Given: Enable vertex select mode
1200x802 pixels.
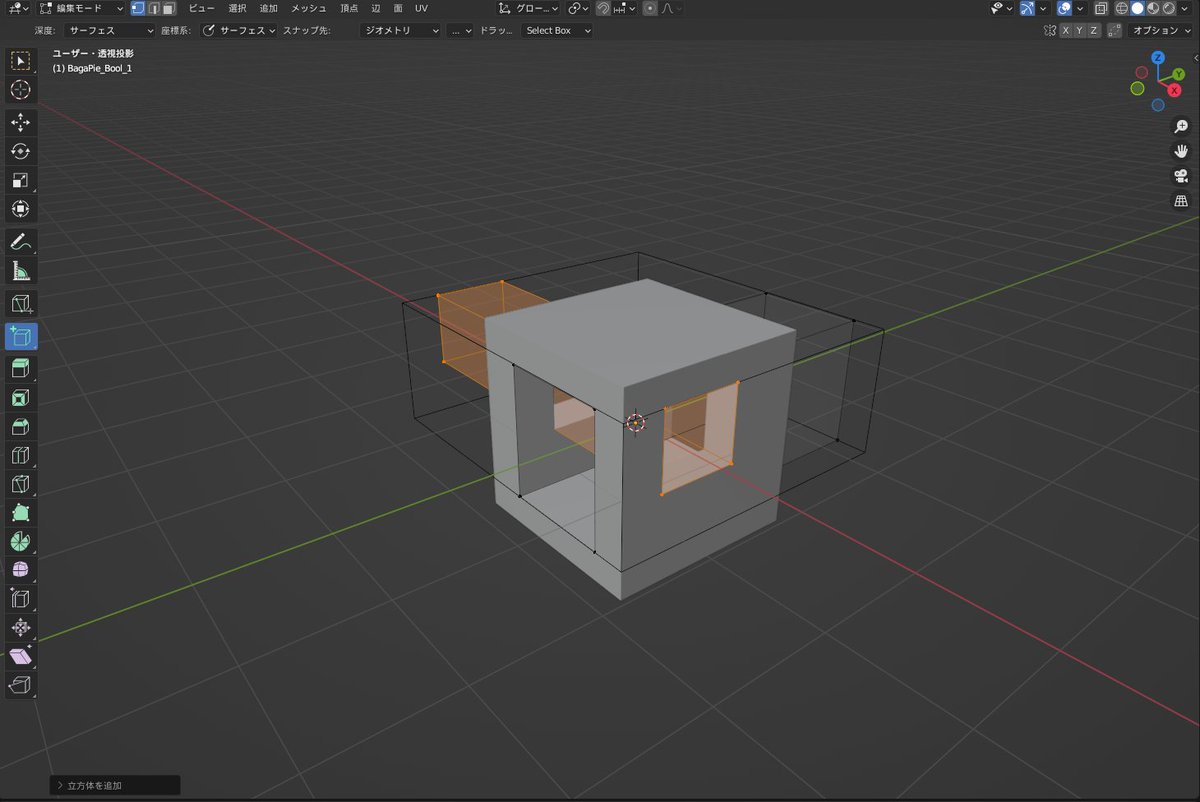Looking at the screenshot, I should tap(138, 8).
